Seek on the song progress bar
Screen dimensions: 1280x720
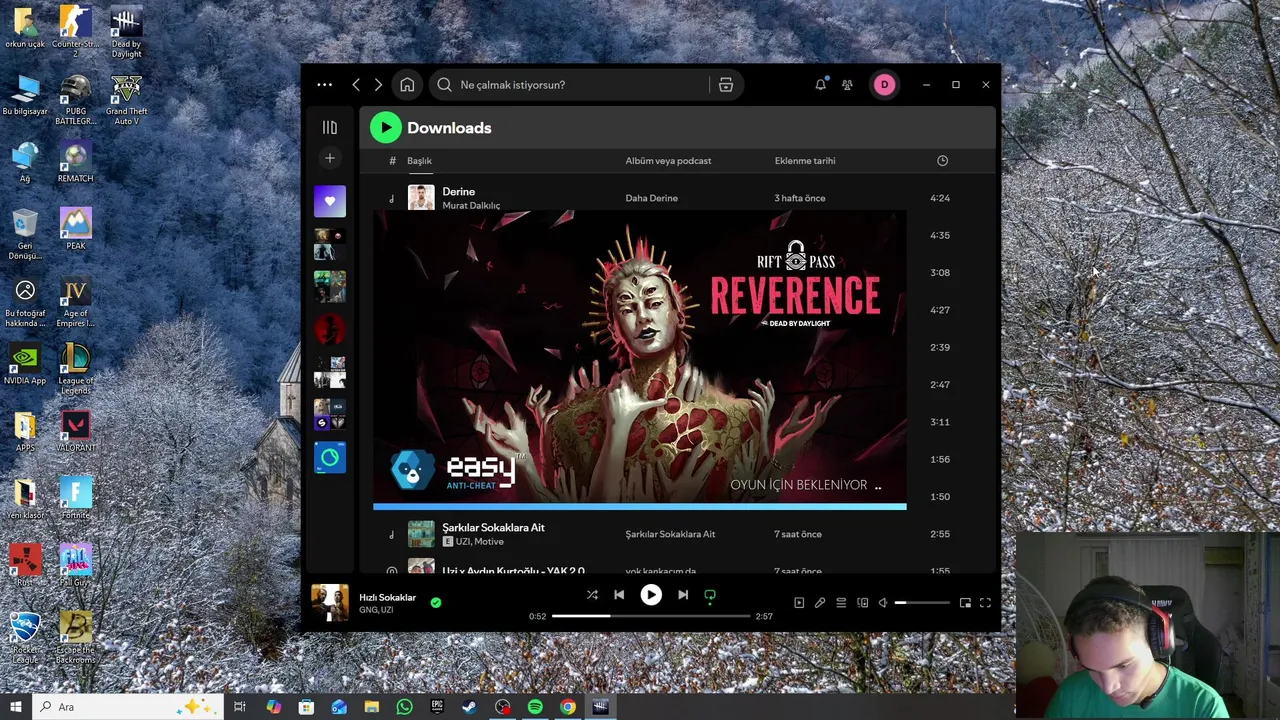pos(651,616)
